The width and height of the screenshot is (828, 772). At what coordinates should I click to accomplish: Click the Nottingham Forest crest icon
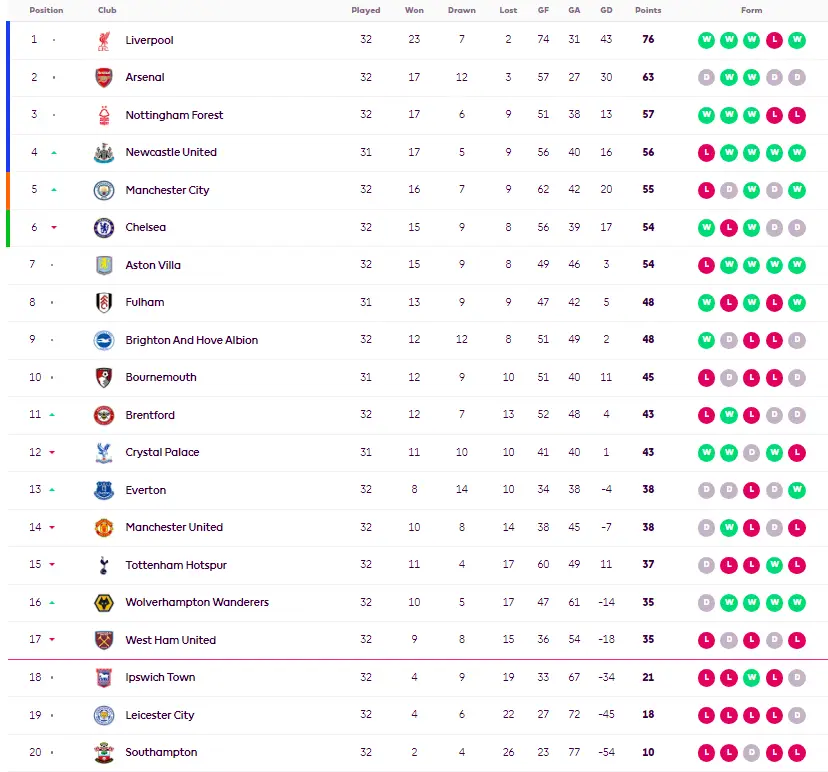[104, 115]
